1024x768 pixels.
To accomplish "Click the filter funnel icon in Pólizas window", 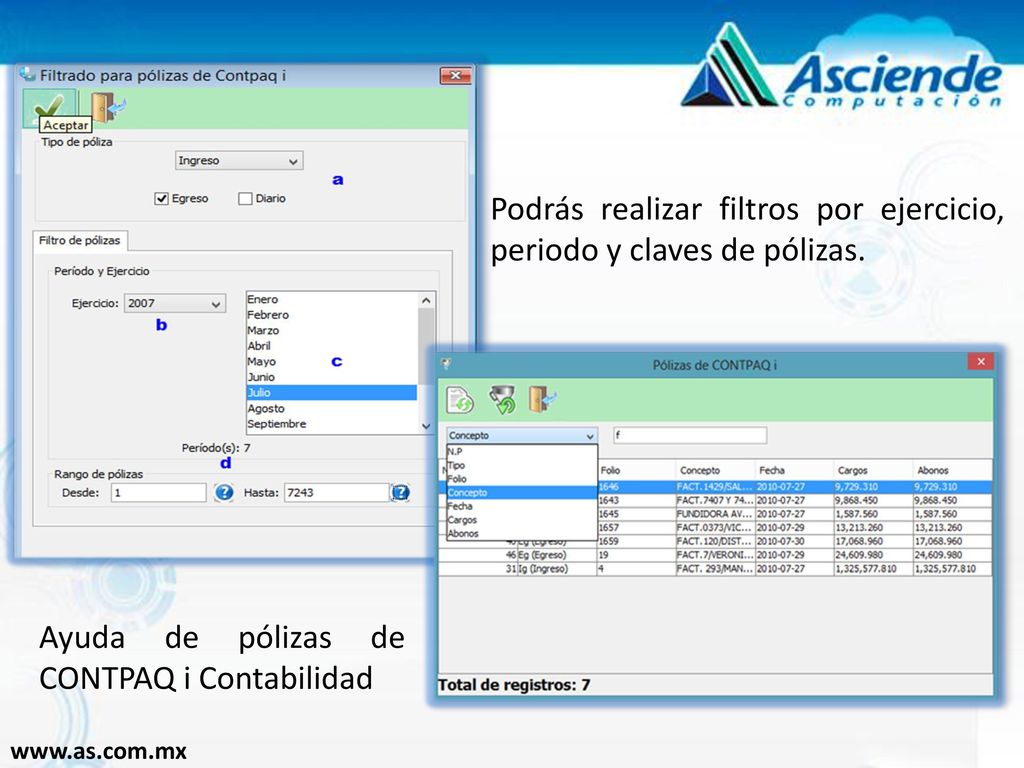I will coord(502,400).
